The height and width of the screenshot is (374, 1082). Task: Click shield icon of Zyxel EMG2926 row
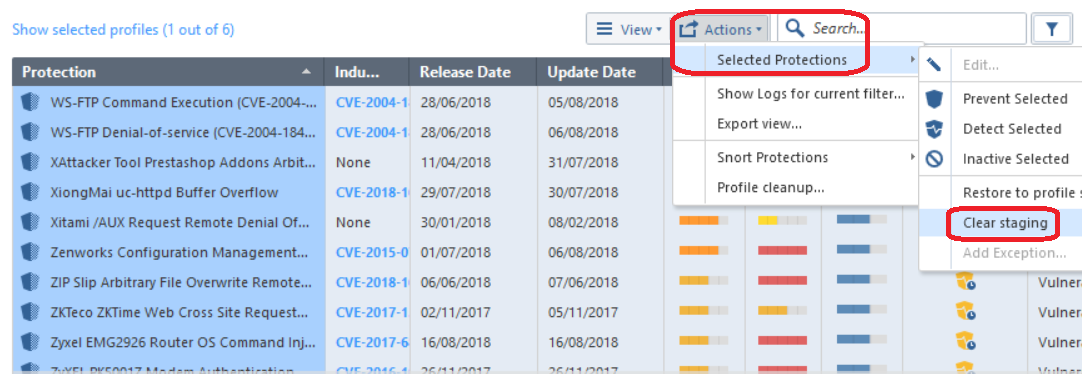(x=30, y=342)
